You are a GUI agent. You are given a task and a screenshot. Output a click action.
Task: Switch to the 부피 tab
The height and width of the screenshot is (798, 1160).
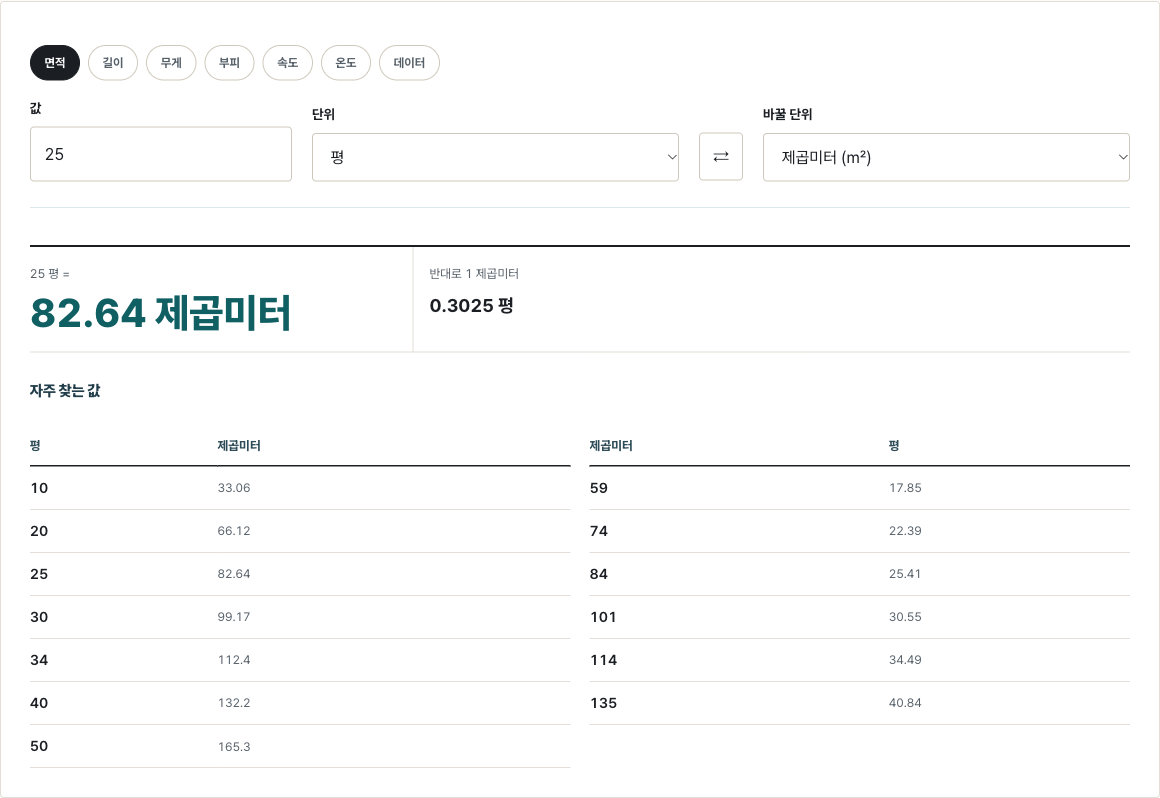229,63
